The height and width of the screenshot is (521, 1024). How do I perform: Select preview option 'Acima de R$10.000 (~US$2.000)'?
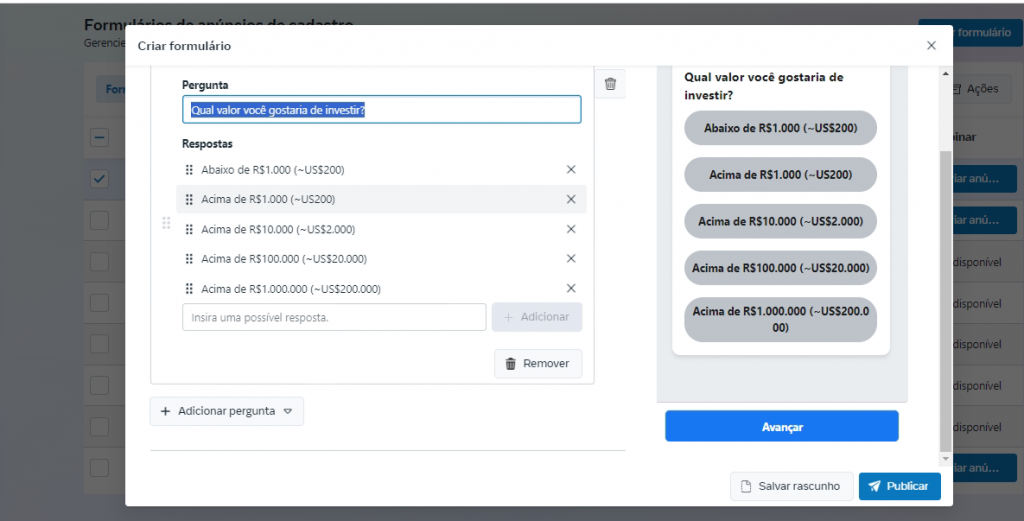pos(780,221)
